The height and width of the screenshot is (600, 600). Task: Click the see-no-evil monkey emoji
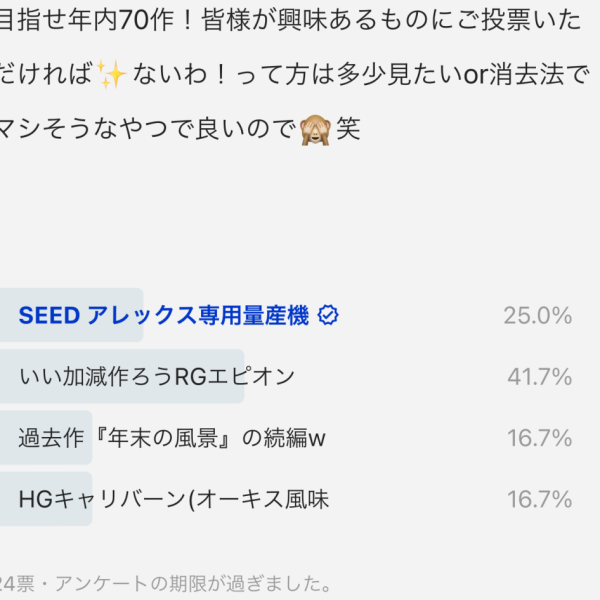point(316,131)
